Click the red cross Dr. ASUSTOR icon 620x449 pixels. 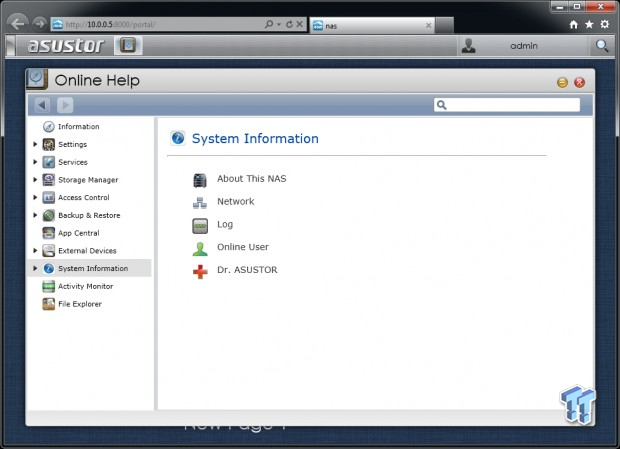200,272
